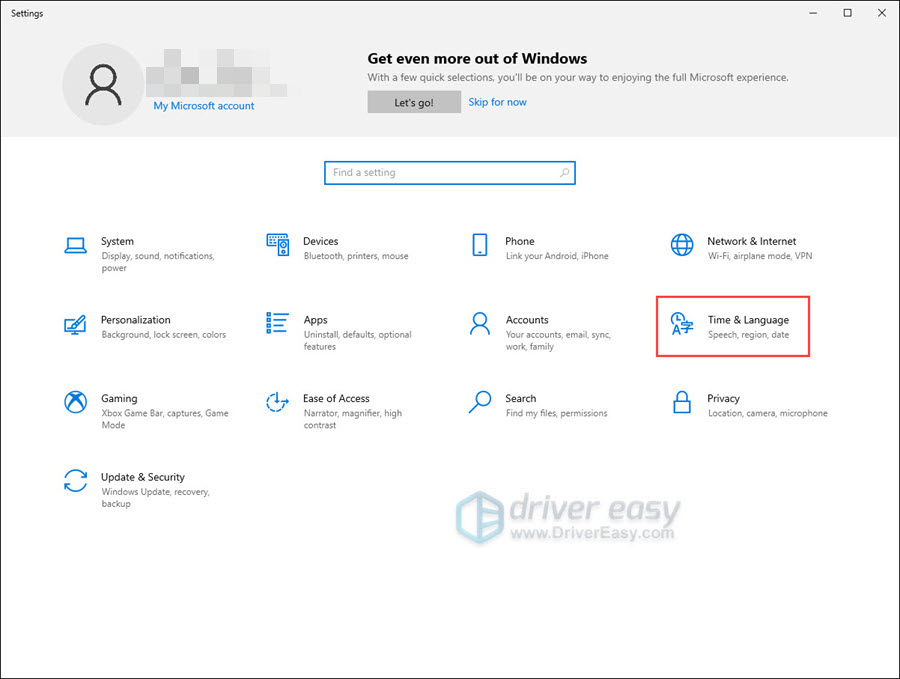900x679 pixels.
Task: Select the Accounts person icon
Action: click(479, 325)
